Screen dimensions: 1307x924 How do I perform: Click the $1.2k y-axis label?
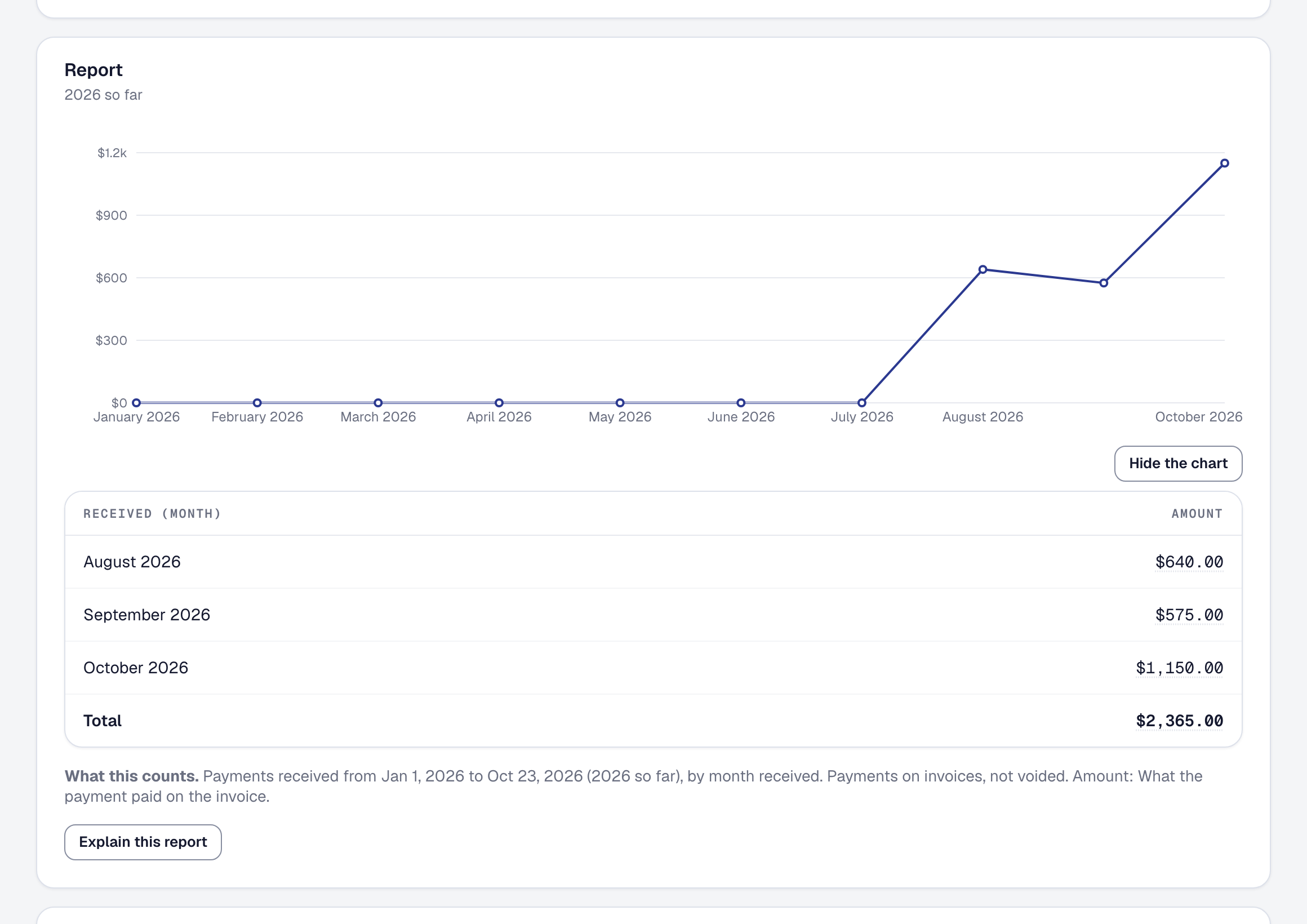coord(112,153)
